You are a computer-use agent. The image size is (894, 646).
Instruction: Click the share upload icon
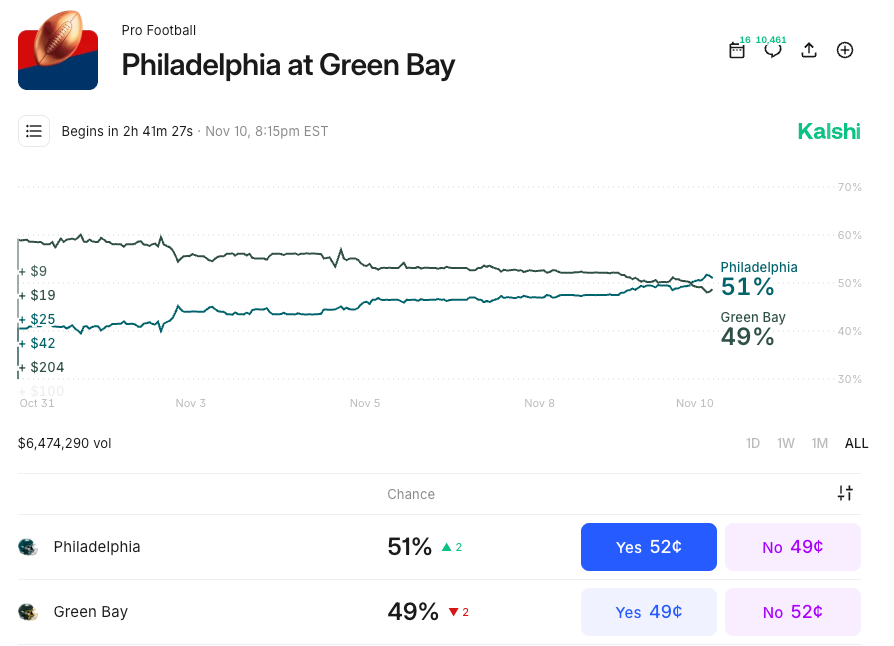click(809, 50)
